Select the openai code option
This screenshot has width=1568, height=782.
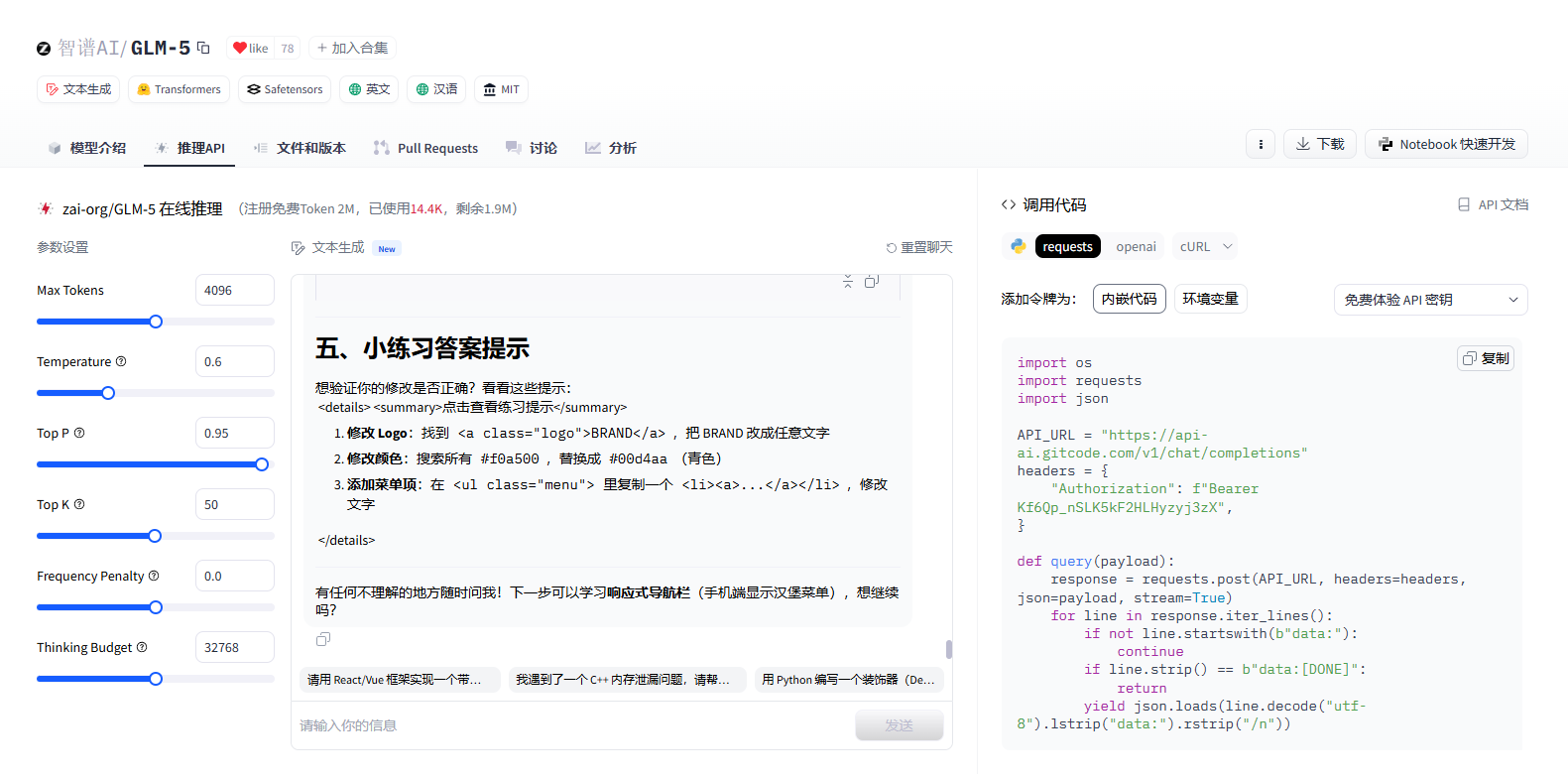pyautogui.click(x=1136, y=246)
